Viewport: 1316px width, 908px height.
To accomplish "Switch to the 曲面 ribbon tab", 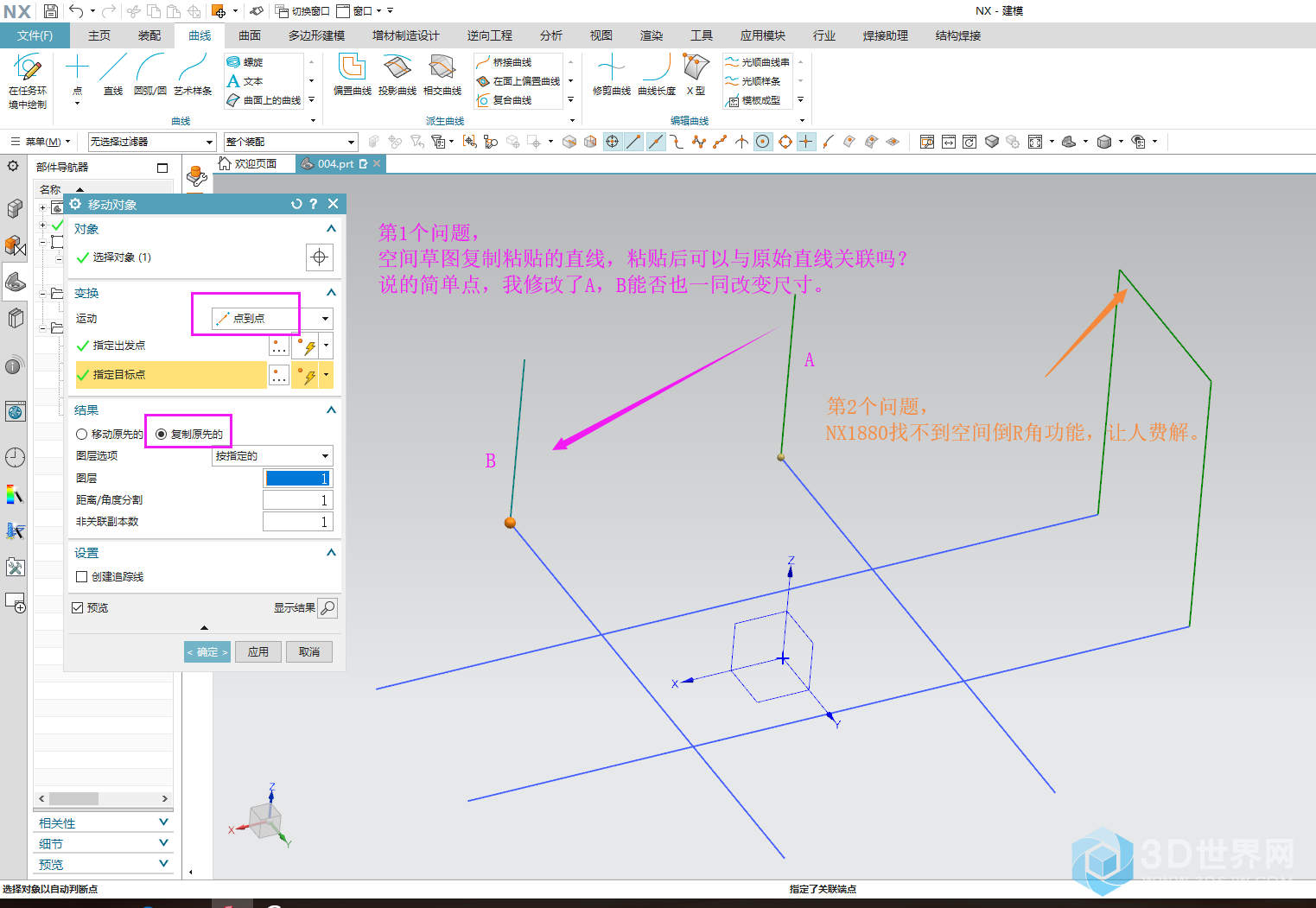I will coord(250,35).
